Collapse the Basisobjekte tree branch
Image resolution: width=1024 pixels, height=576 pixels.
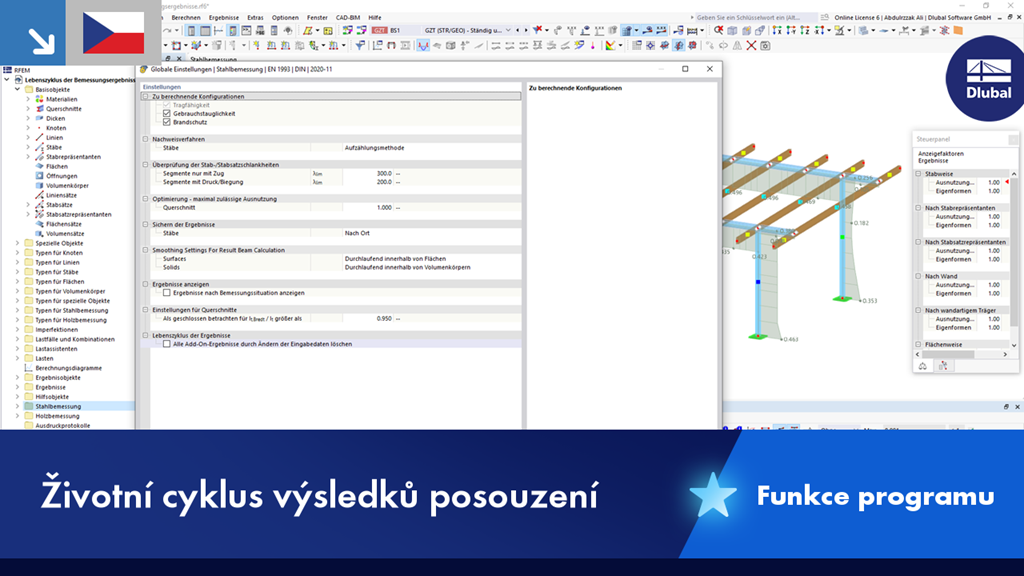[17, 89]
